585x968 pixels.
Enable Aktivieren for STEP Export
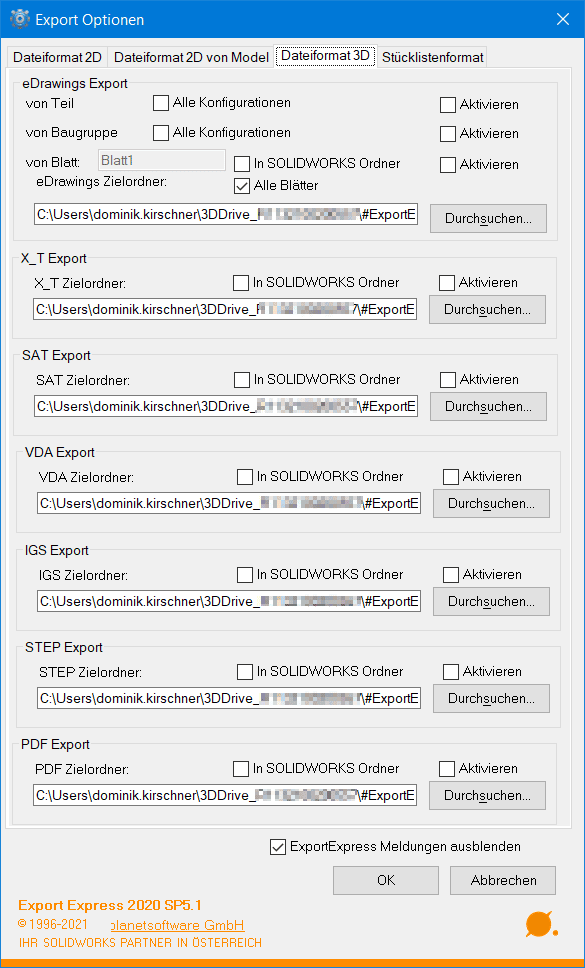(x=451, y=671)
